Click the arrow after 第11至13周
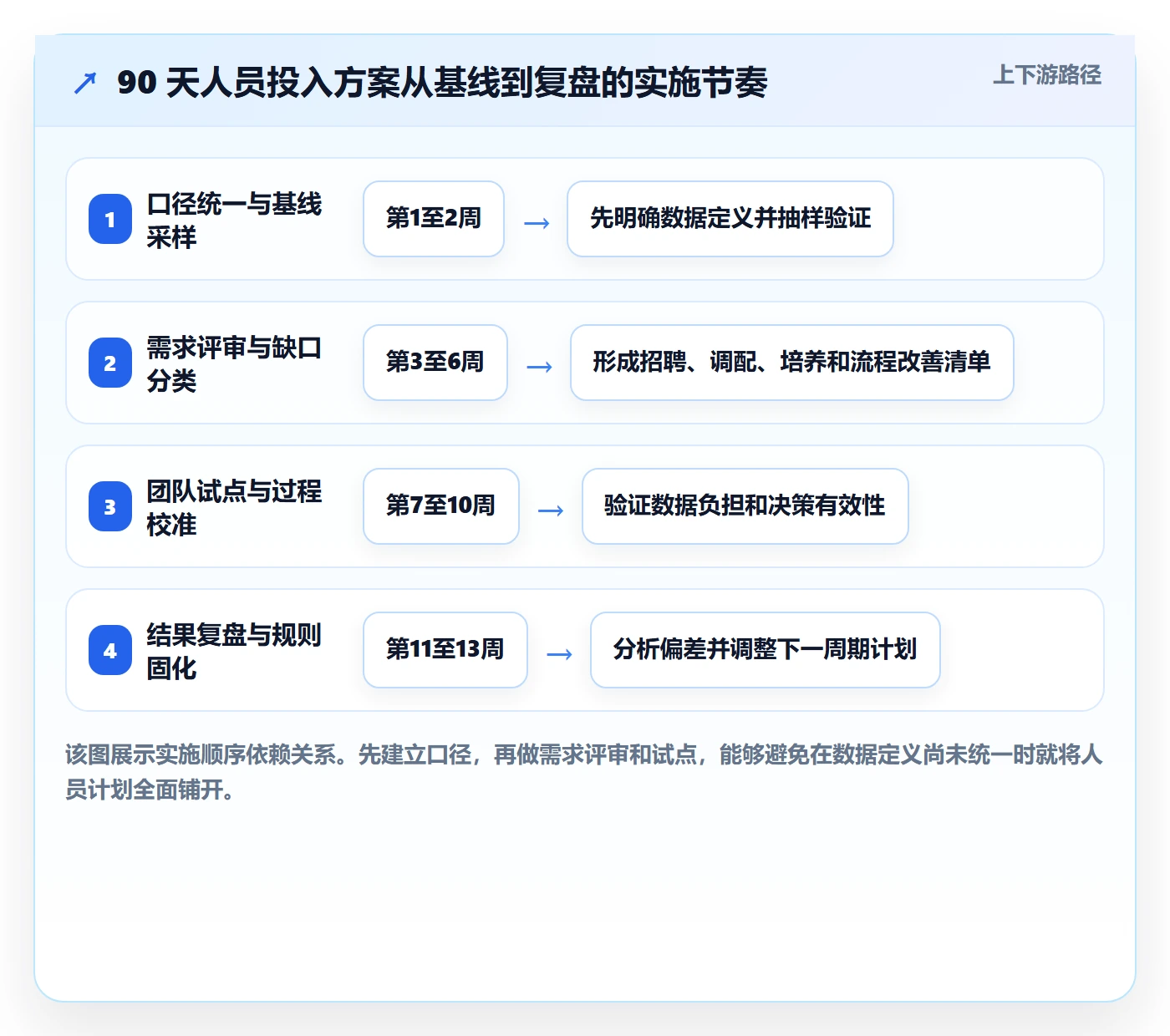 (x=559, y=654)
